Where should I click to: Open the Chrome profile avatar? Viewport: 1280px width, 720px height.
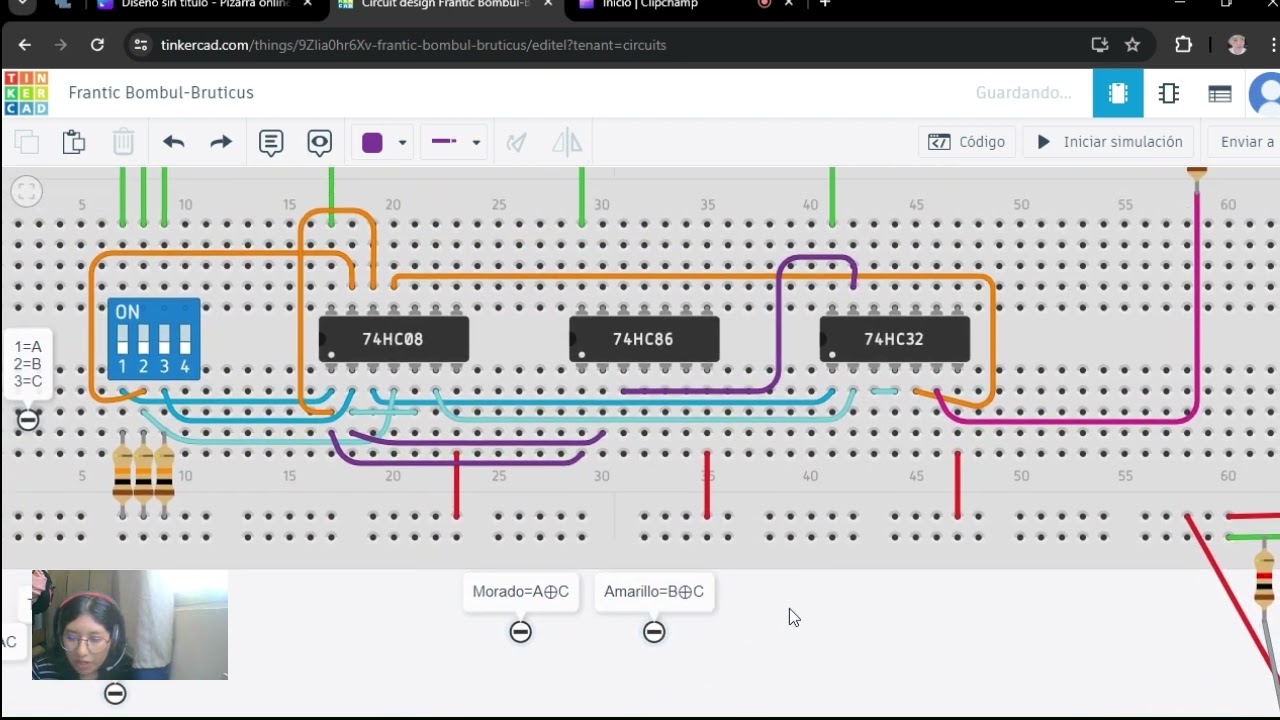click(1237, 45)
